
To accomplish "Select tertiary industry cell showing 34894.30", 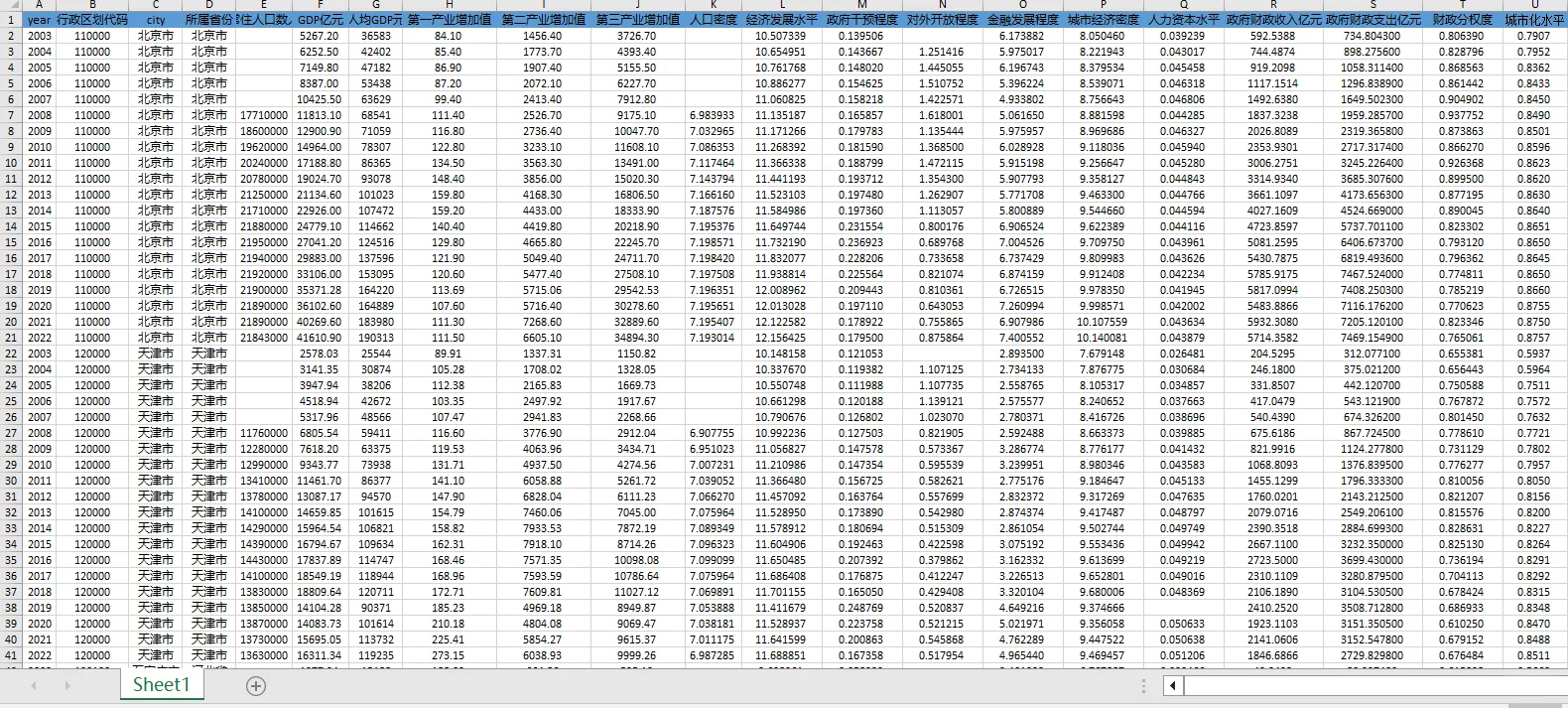I will 638,338.
